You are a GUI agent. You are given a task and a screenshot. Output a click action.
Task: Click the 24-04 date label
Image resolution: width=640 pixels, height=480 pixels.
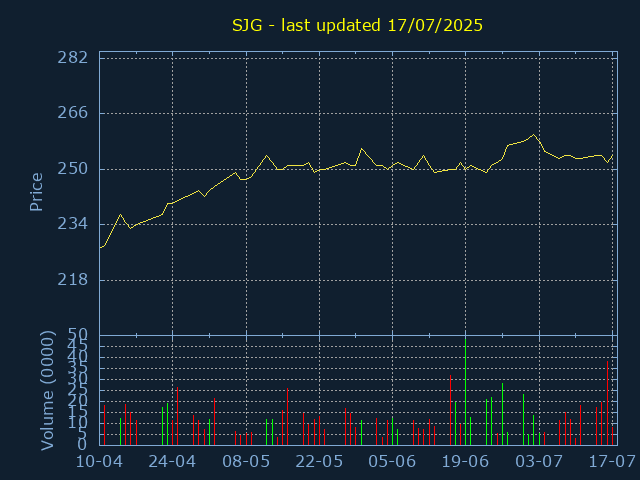point(172,462)
